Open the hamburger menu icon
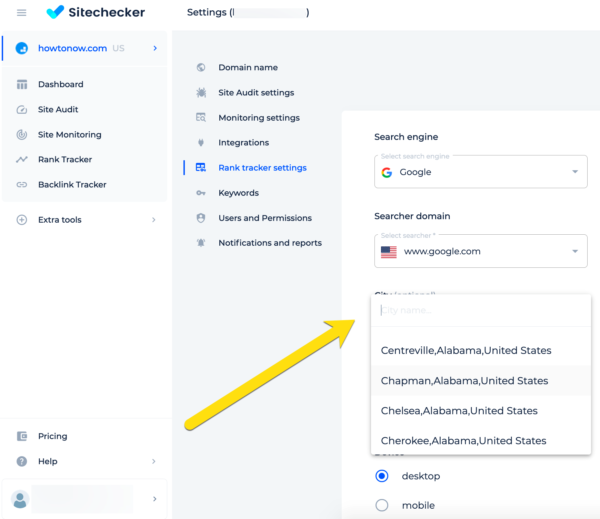 tap(21, 13)
